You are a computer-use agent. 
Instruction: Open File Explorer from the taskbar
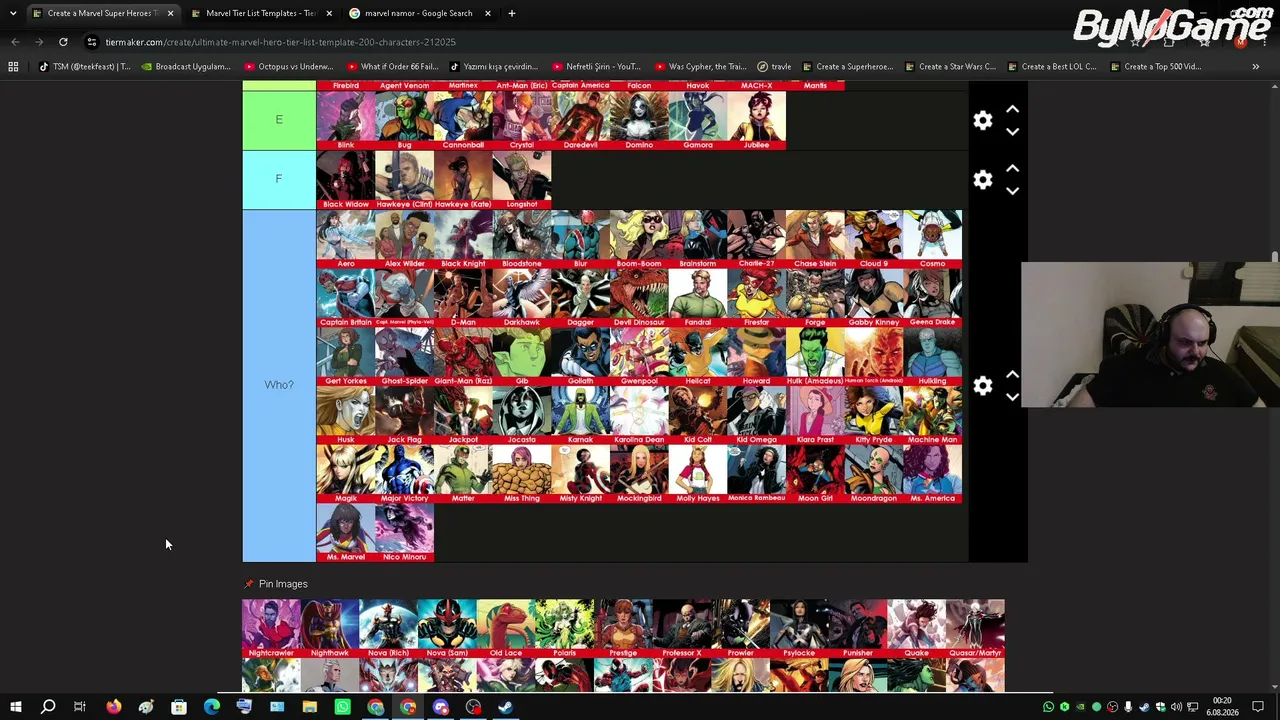(x=310, y=707)
